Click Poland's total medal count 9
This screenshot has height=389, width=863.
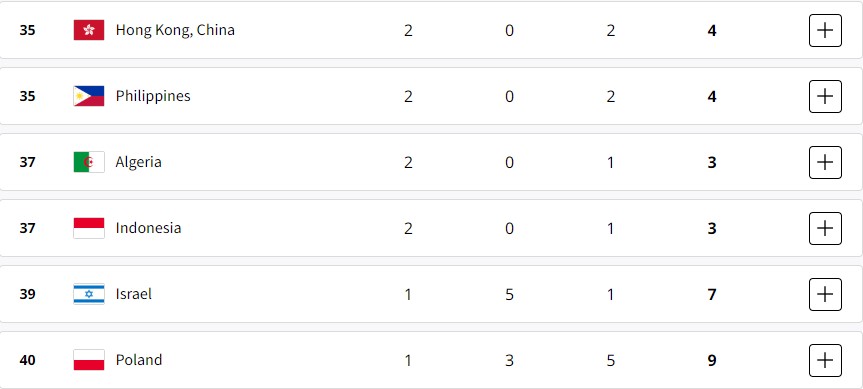click(x=712, y=360)
